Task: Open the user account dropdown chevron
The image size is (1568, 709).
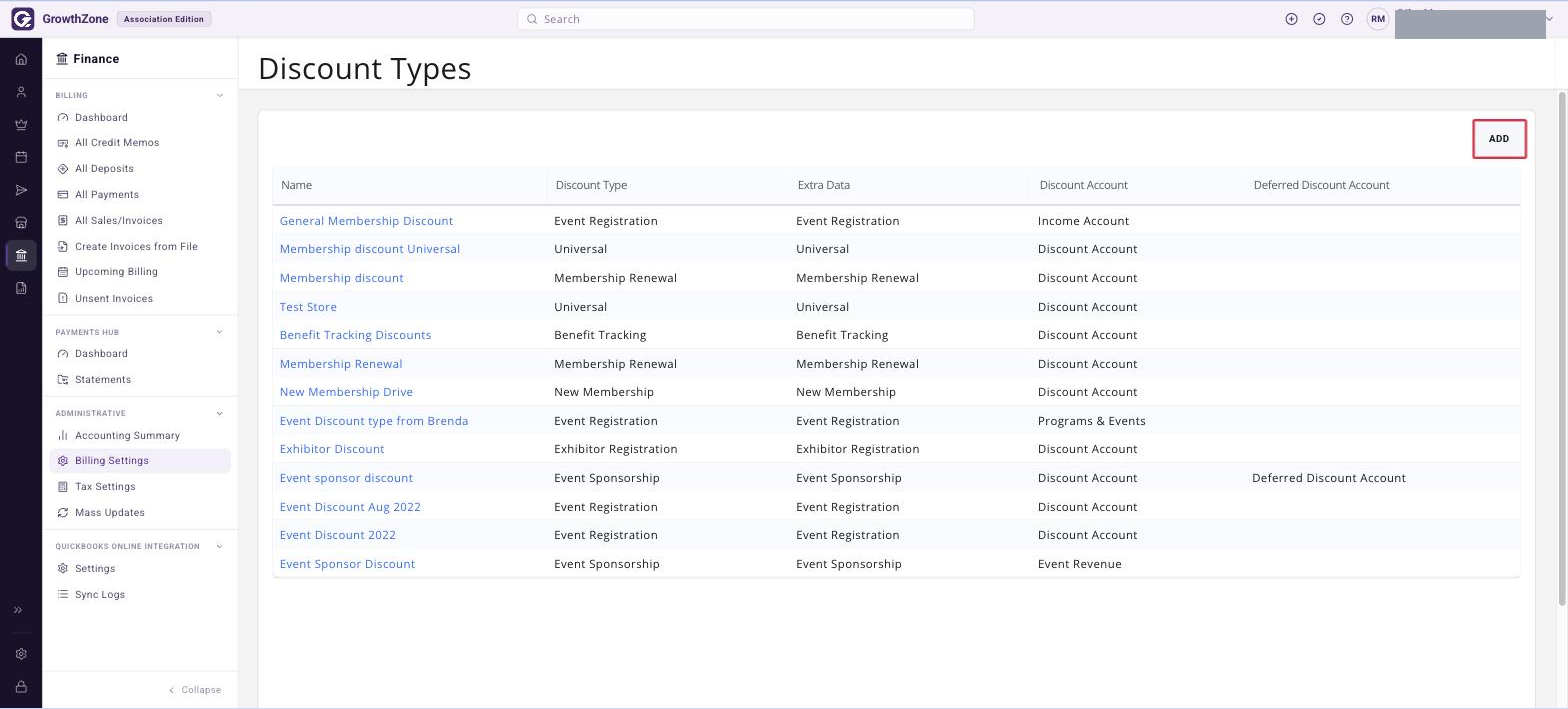Action: [1550, 19]
